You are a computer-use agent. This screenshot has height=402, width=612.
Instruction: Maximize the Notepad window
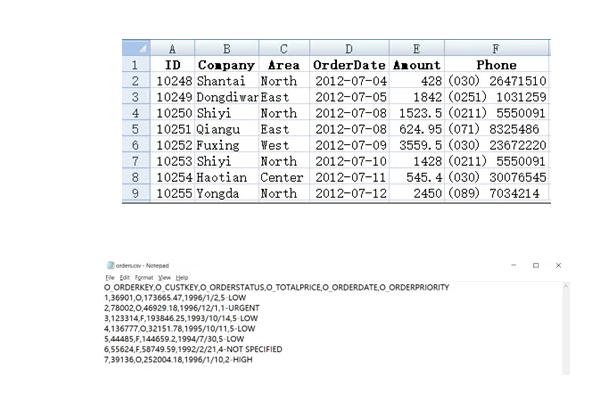coord(536,265)
